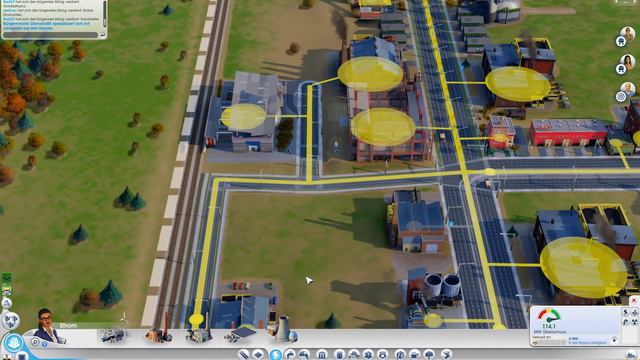
Task: Expand the power panel play arrow
Action: click(x=614, y=340)
